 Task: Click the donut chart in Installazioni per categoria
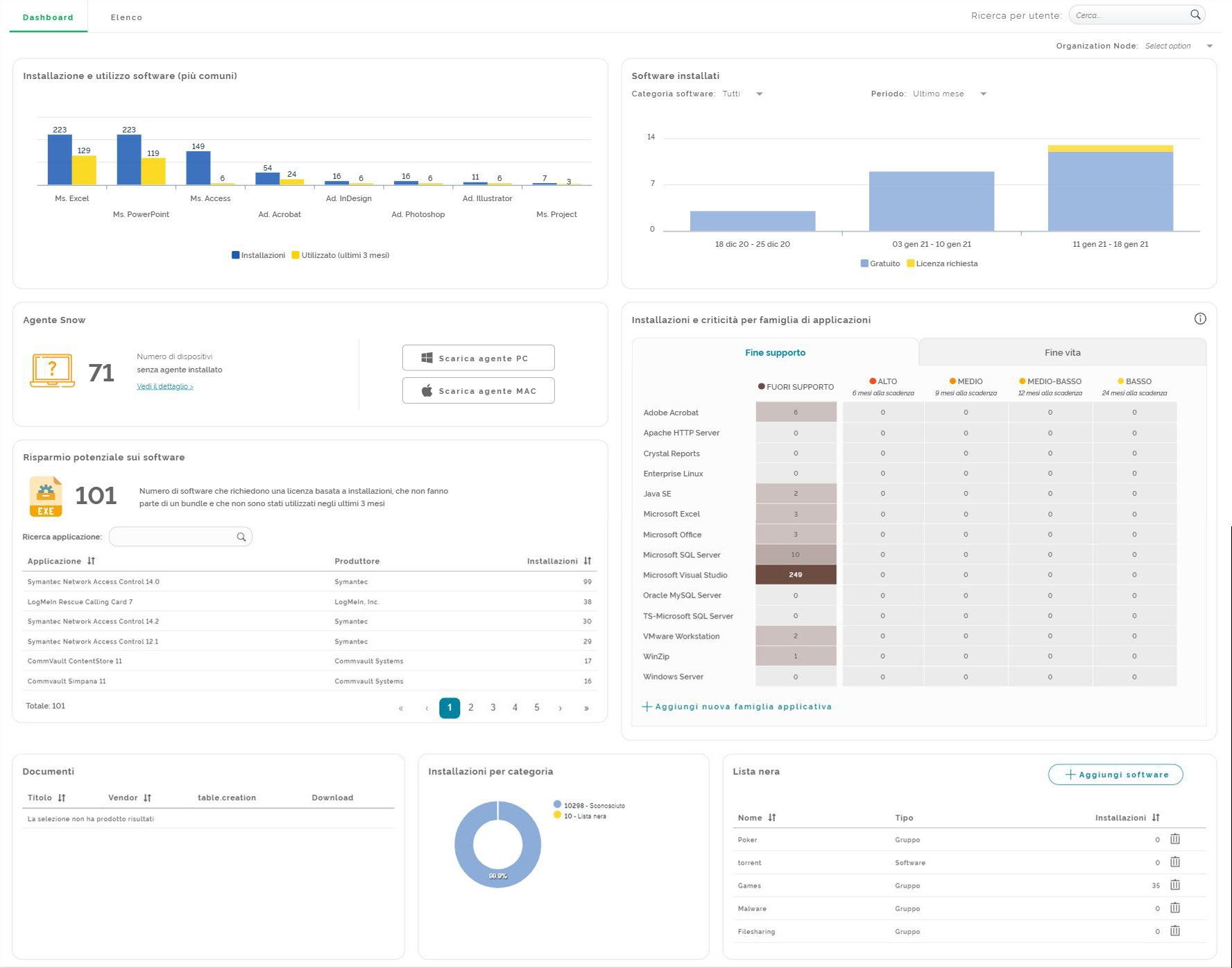[x=497, y=845]
